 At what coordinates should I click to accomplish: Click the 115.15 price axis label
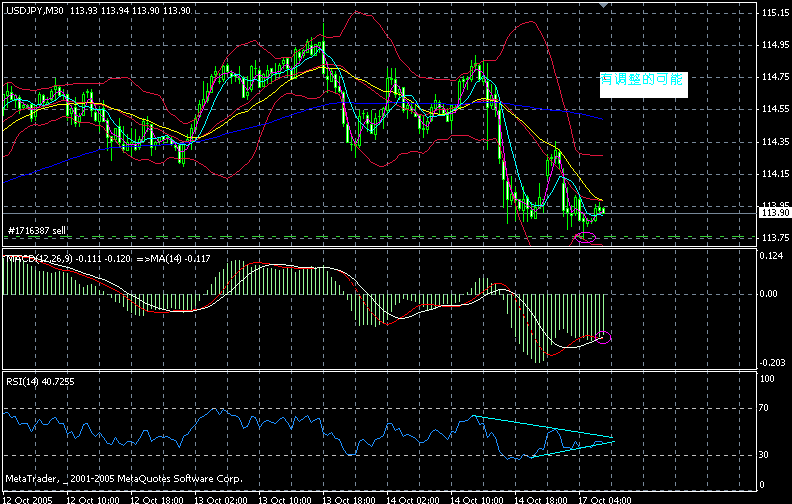(x=775, y=13)
